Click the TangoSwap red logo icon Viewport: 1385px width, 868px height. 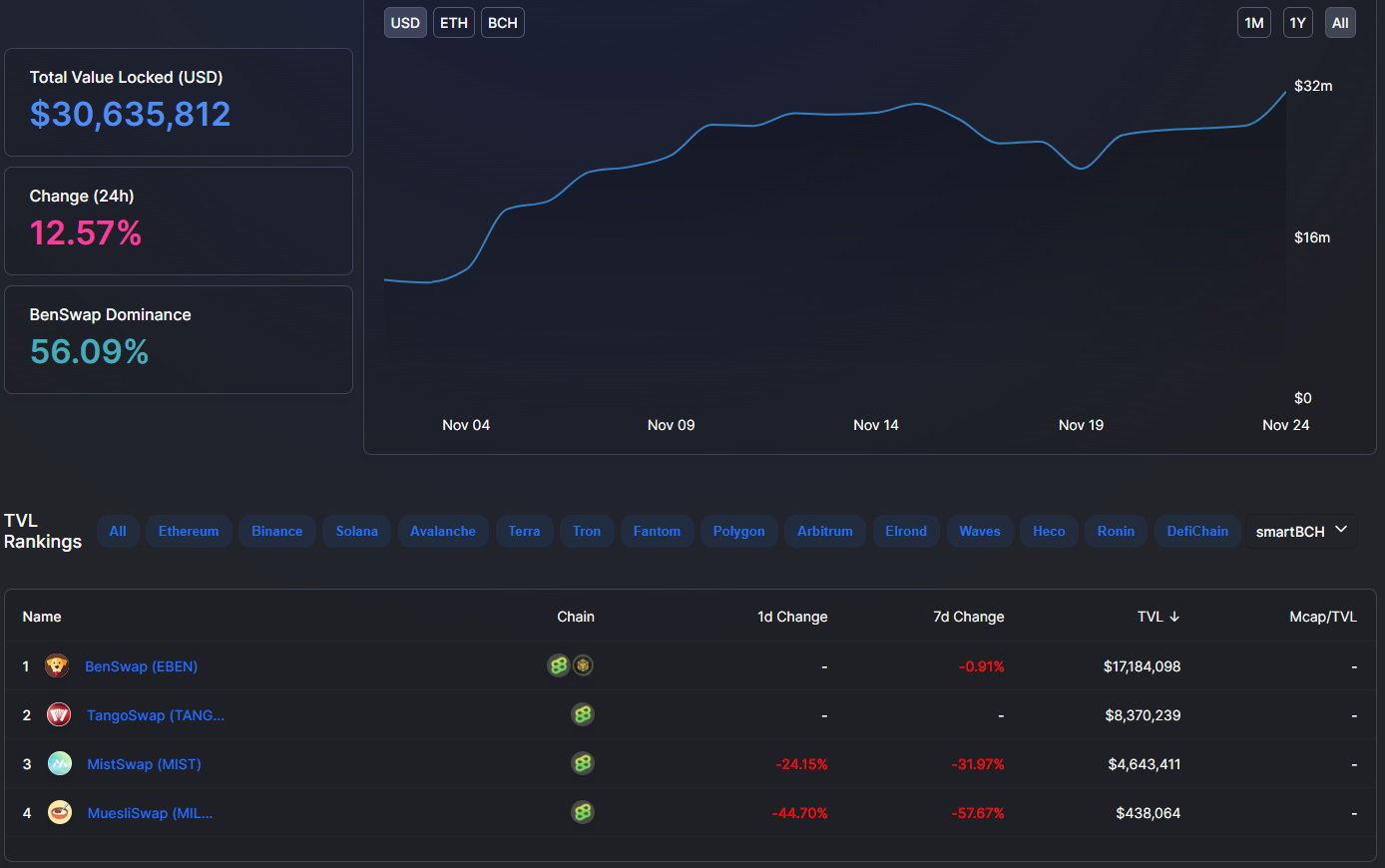pos(59,714)
